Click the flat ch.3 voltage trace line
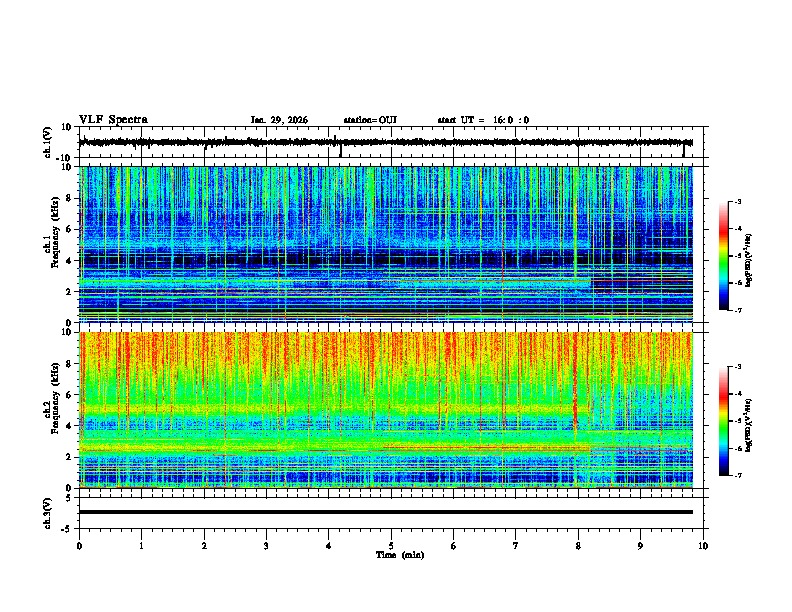This screenshot has width=792, height=612. coord(386,512)
